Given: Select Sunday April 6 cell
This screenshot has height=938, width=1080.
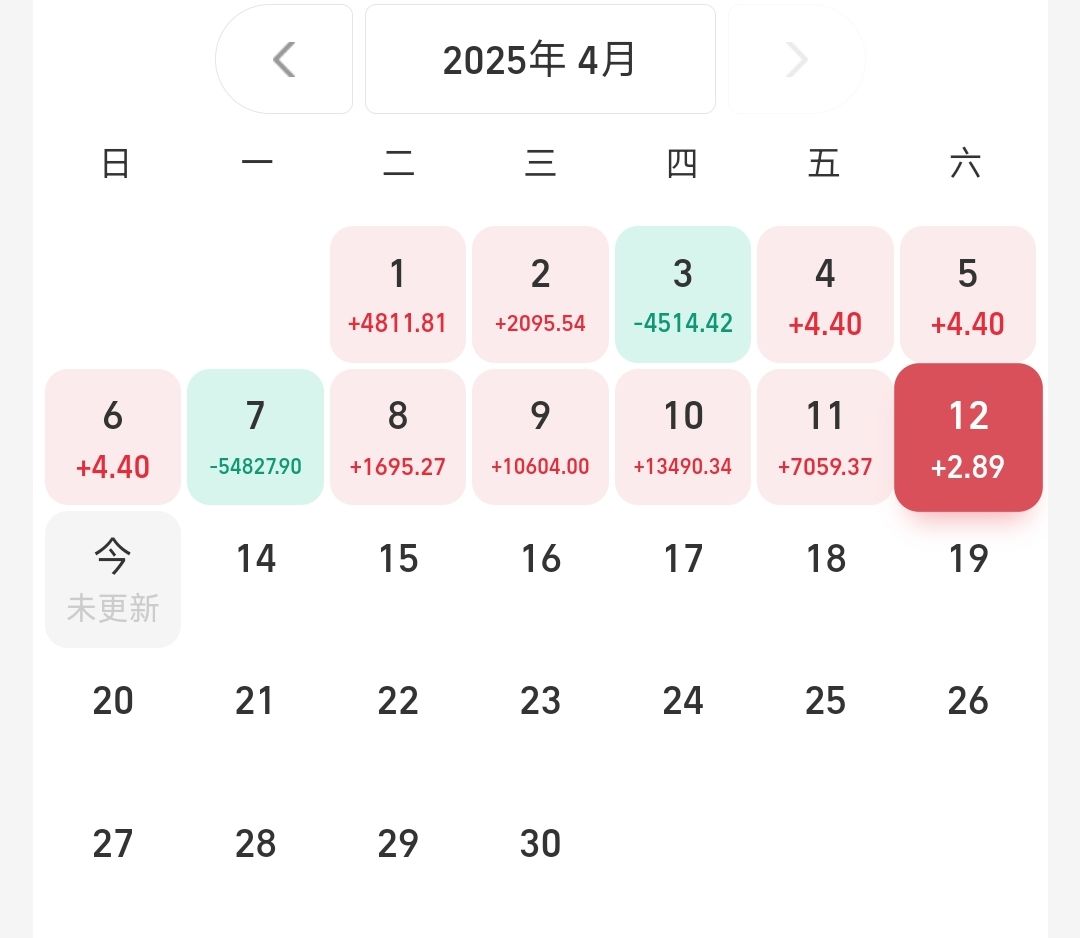Looking at the screenshot, I should pyautogui.click(x=113, y=437).
